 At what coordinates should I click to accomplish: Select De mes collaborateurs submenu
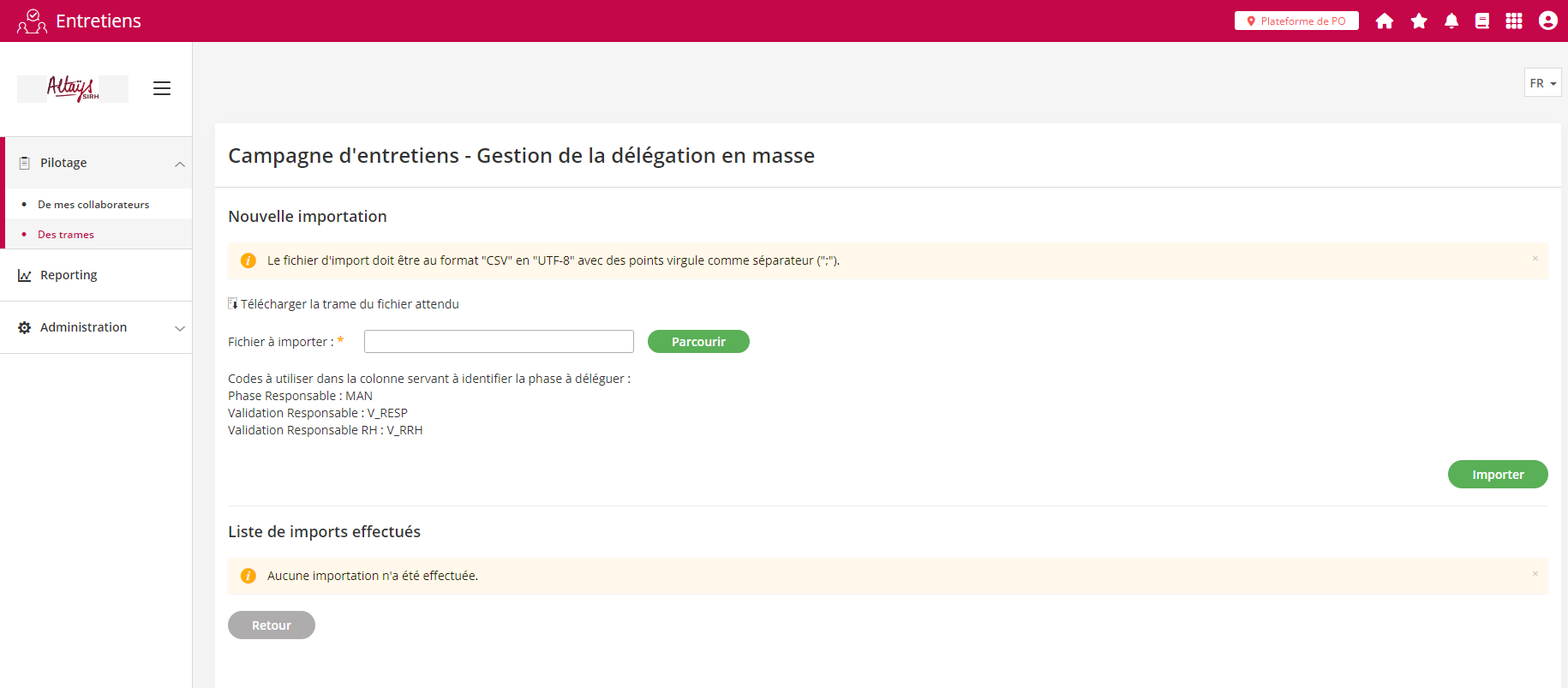93,205
